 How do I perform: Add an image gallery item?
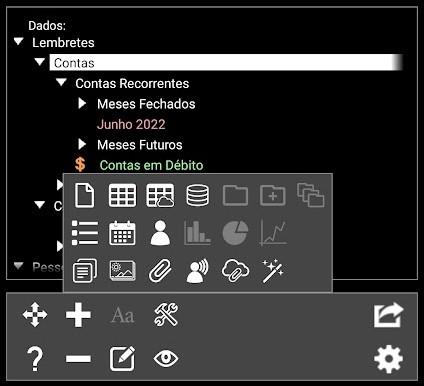(x=122, y=270)
